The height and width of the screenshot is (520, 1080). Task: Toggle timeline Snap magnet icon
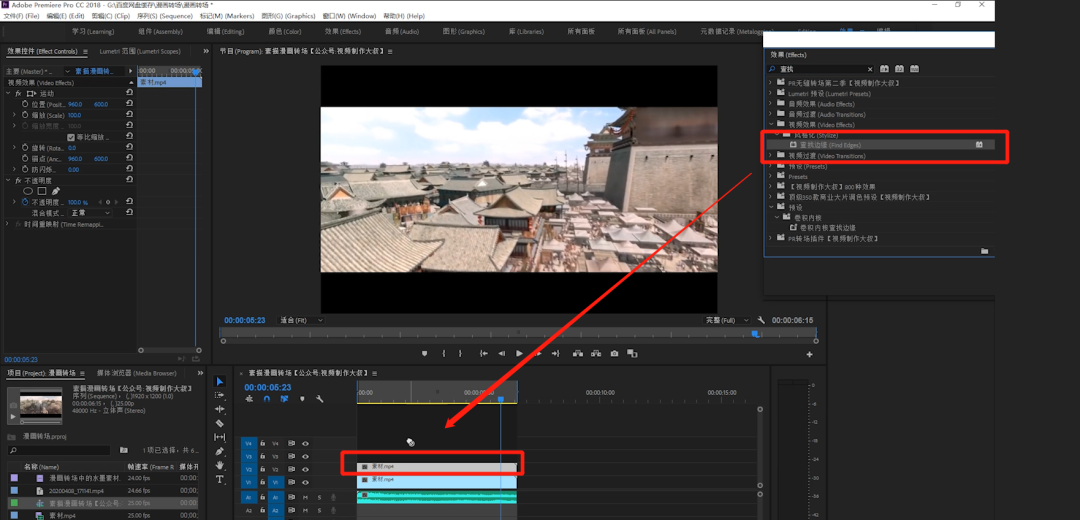click(x=267, y=399)
